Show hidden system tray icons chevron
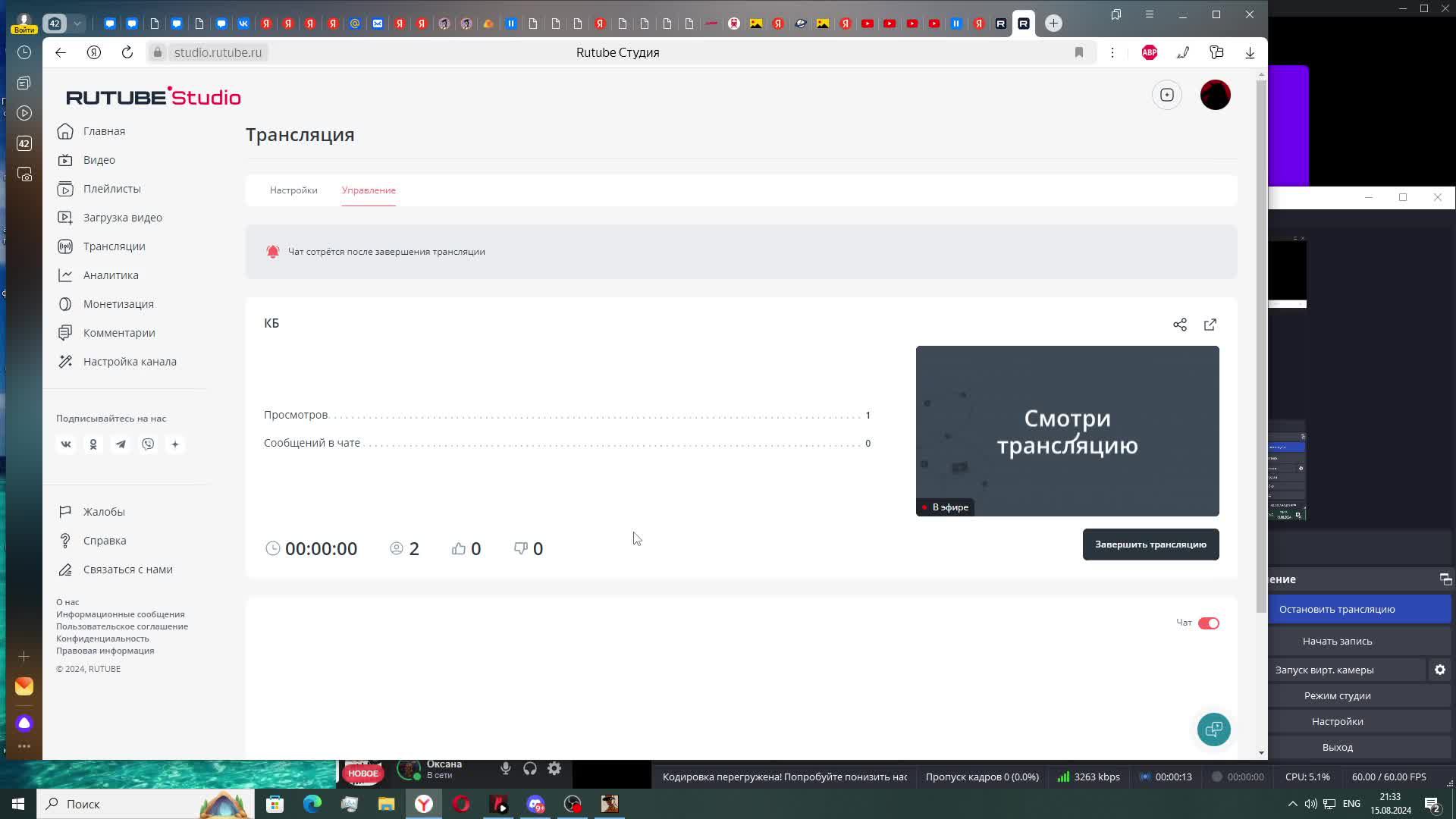 [x=1292, y=804]
